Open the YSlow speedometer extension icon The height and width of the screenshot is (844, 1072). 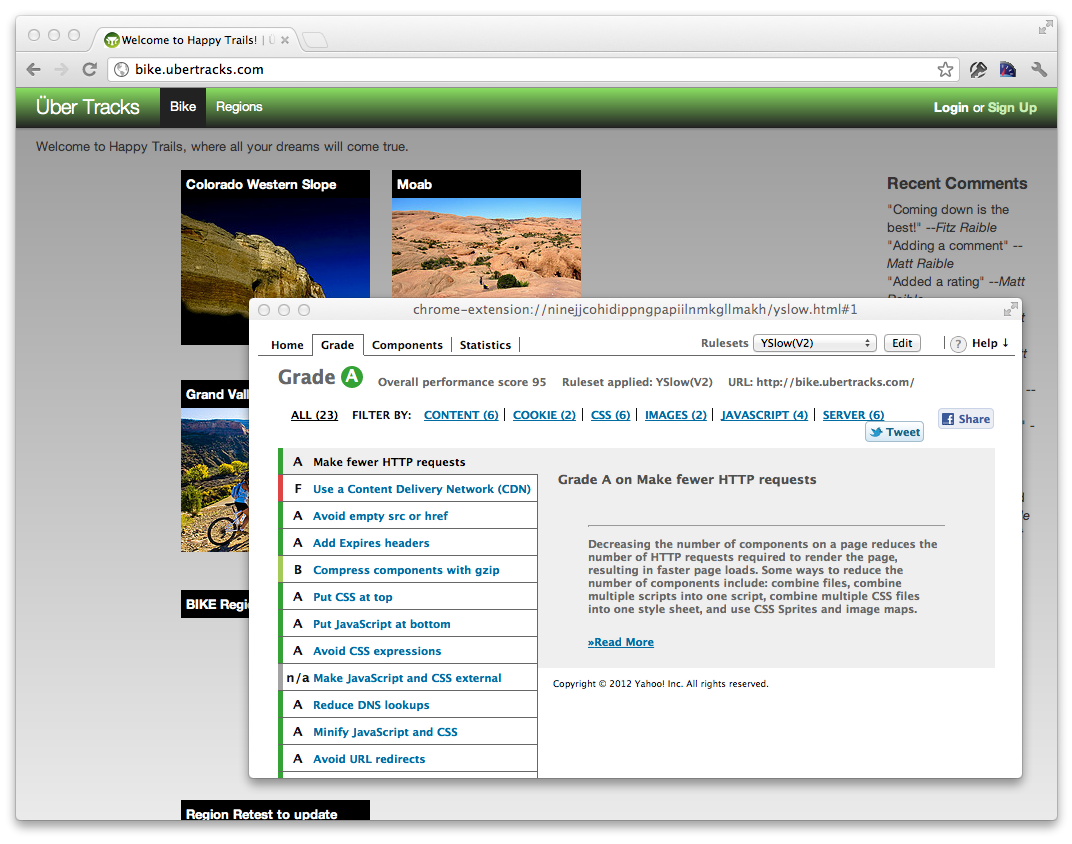1008,69
